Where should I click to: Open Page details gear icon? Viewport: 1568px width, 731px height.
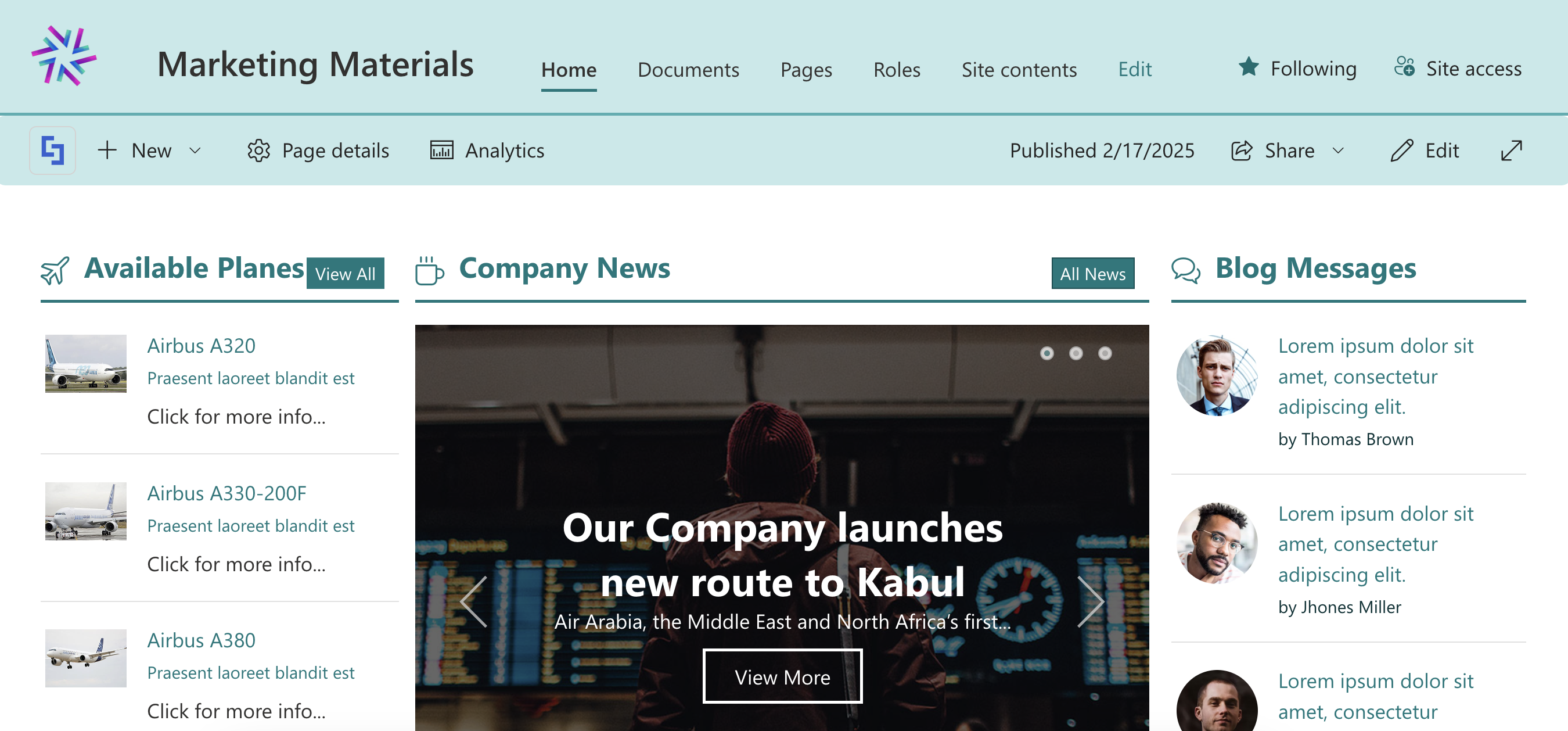(x=258, y=150)
